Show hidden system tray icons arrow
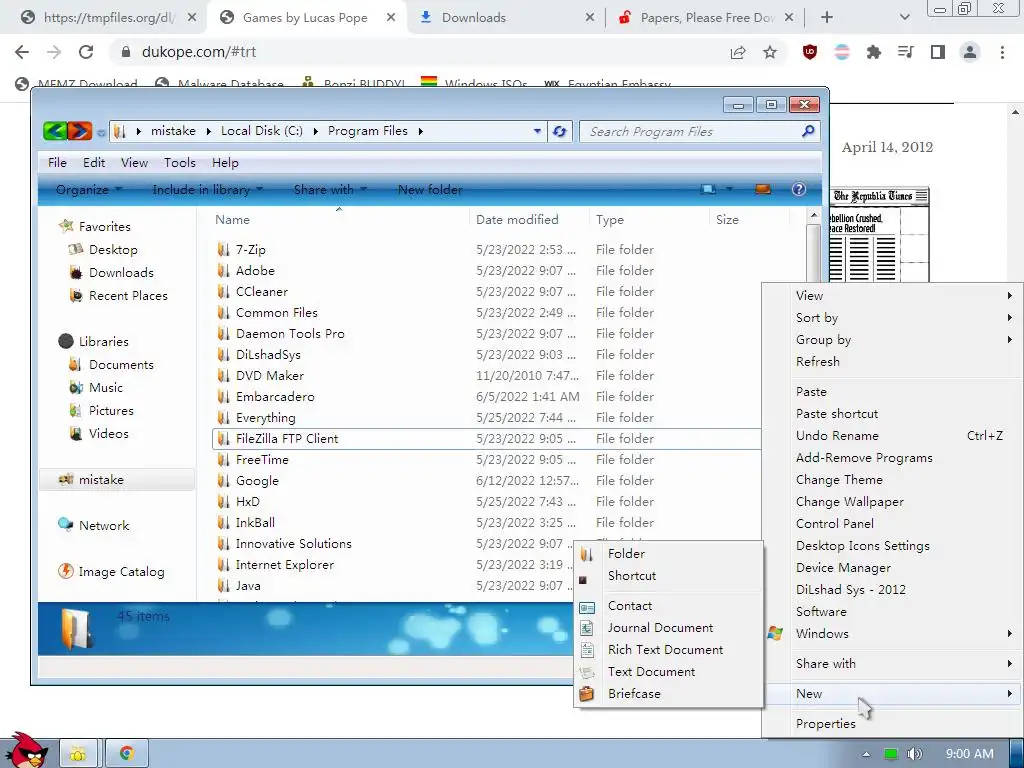The width and height of the screenshot is (1024, 768). [866, 754]
